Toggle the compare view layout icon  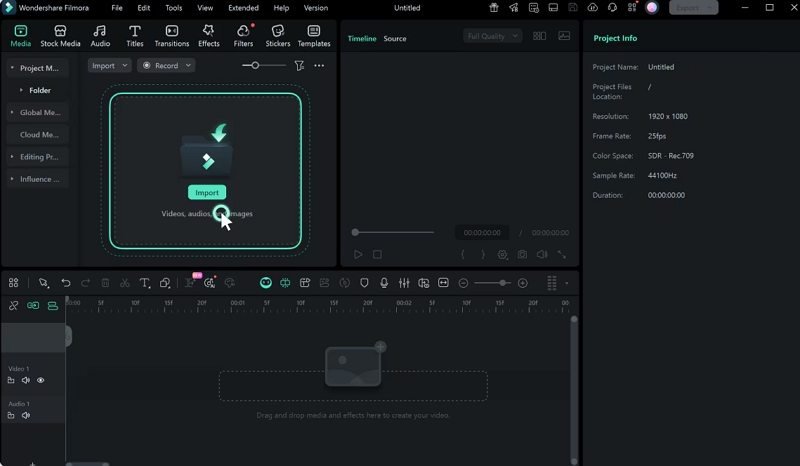[539, 36]
